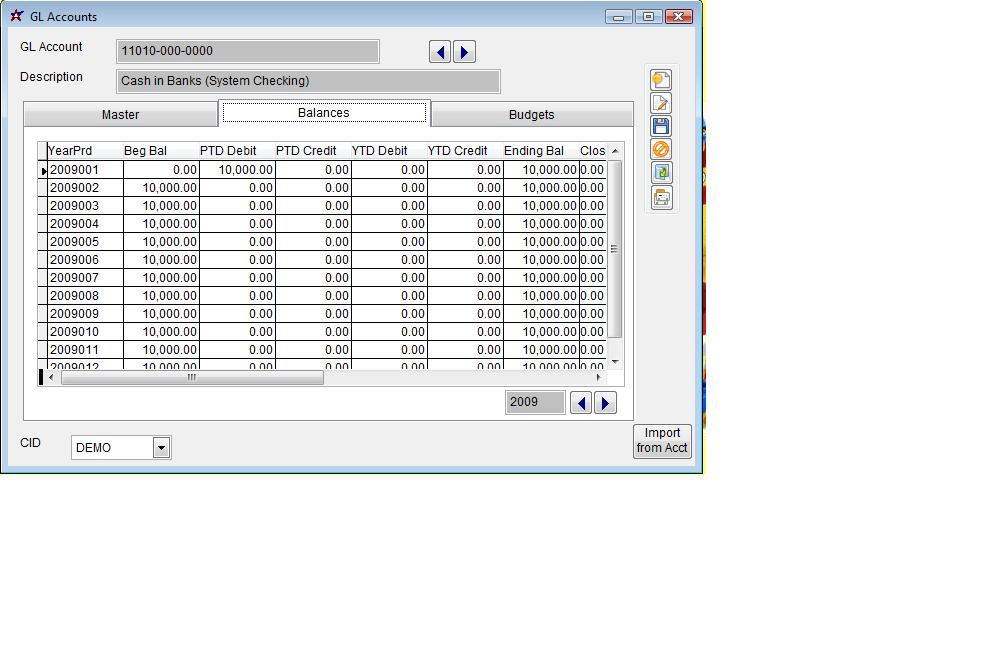
Task: Open the Budgets tab
Action: 531,115
